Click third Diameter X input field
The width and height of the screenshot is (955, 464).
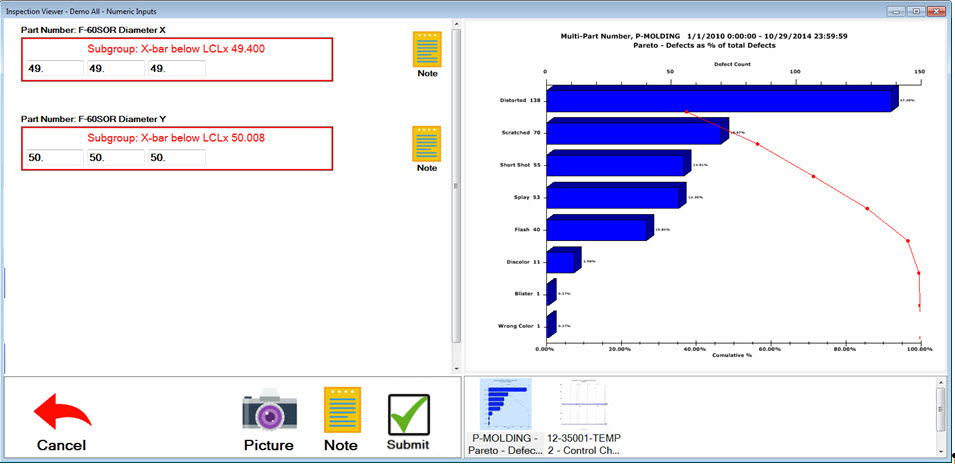tap(177, 69)
